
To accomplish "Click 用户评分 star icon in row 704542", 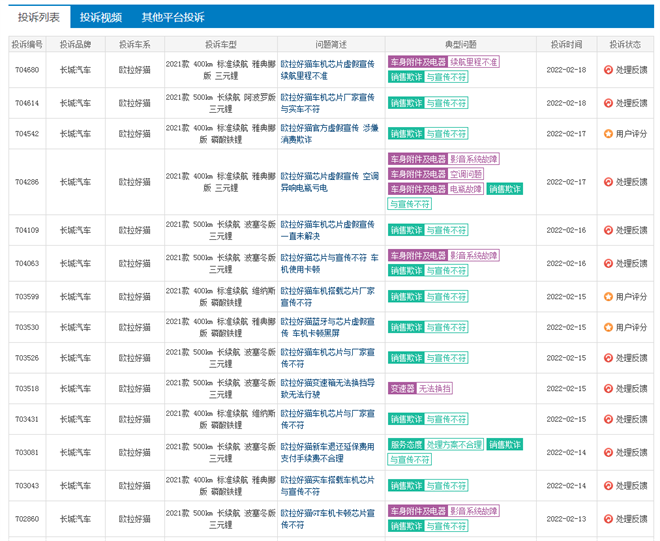I will pos(608,134).
